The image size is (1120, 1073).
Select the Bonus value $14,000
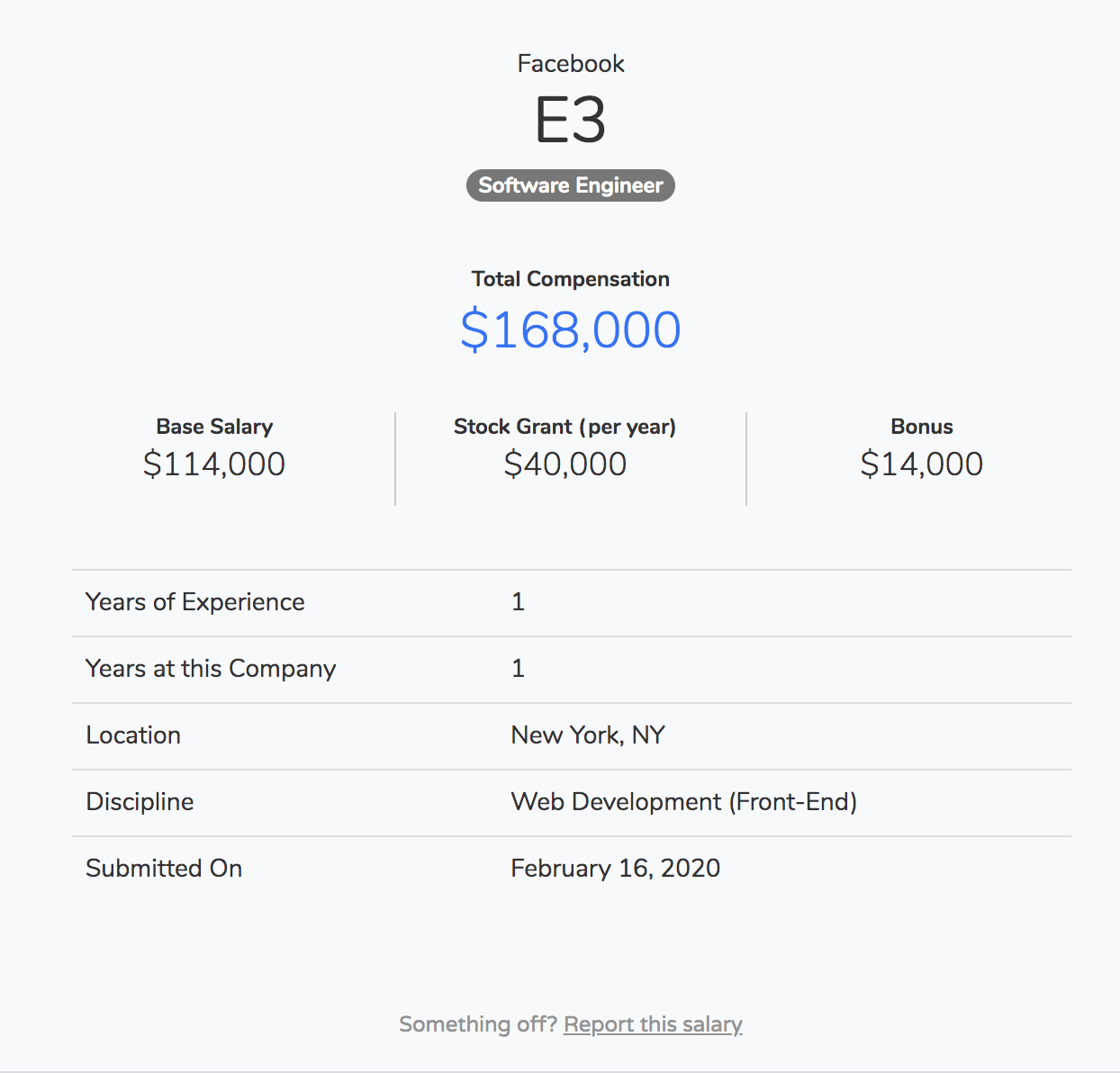click(921, 464)
